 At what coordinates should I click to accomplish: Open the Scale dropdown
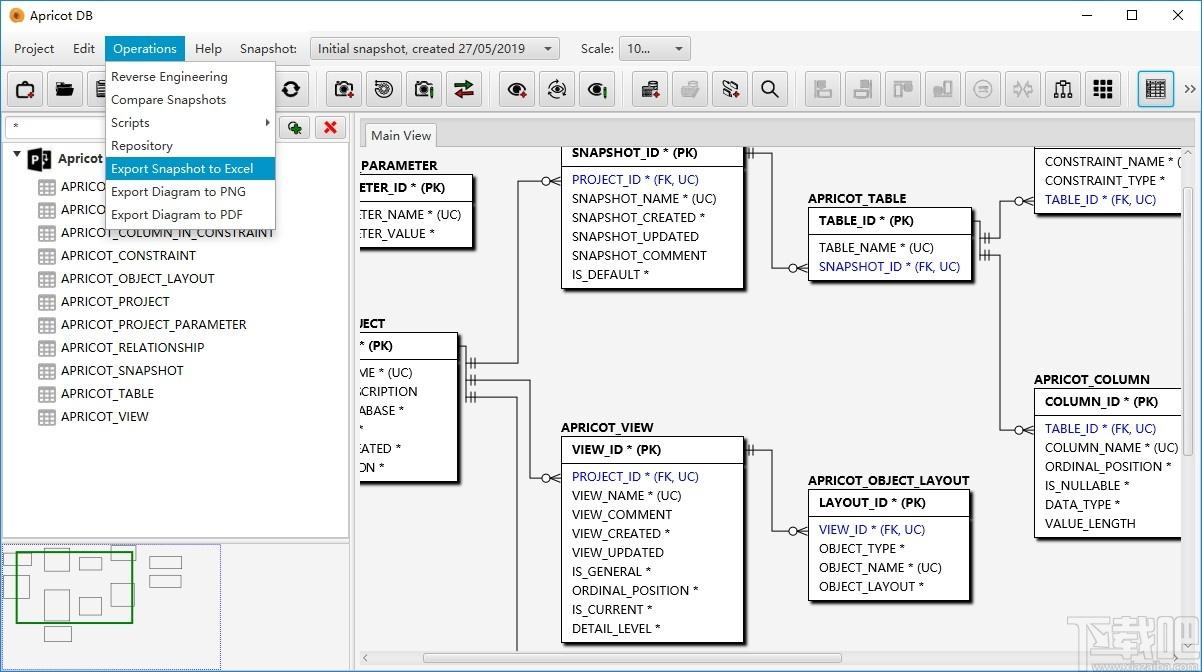coord(656,48)
